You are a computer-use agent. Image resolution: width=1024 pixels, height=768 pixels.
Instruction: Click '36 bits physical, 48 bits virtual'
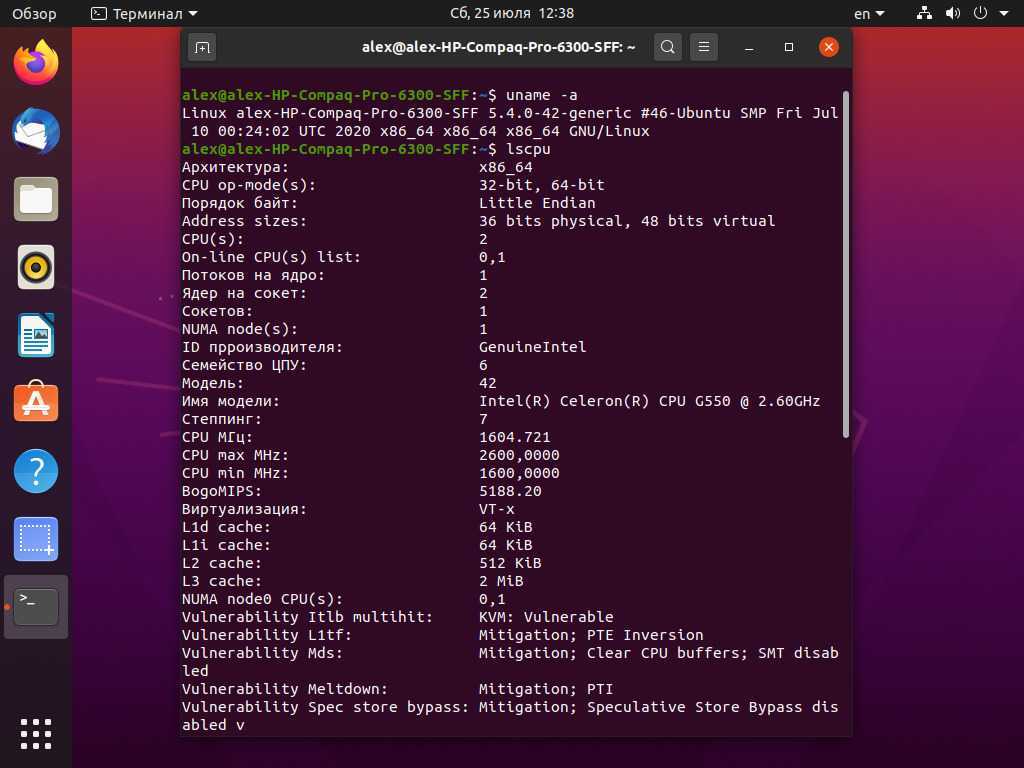(x=627, y=221)
